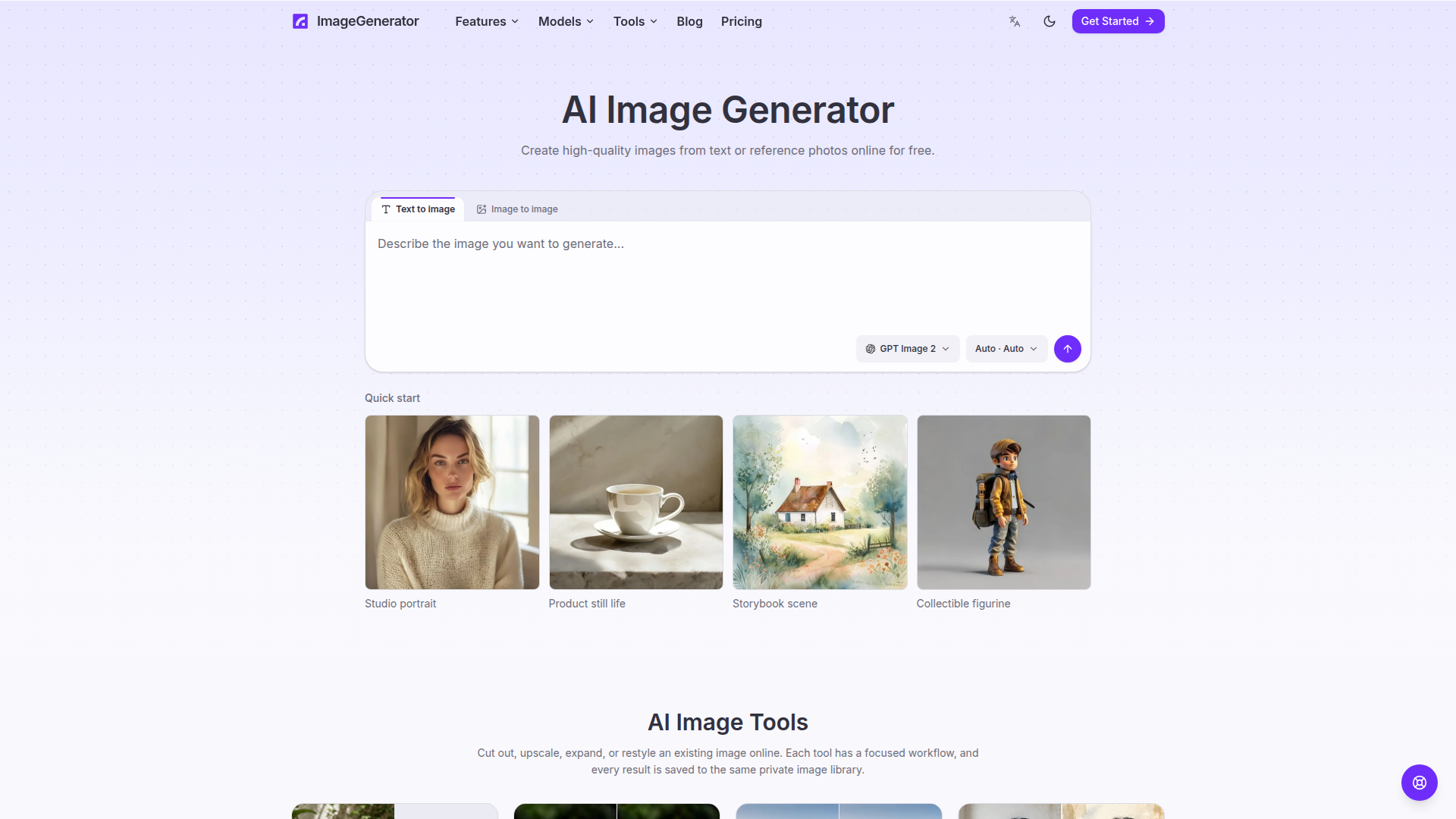Click the ImageGenerator brand name link

coord(367,21)
